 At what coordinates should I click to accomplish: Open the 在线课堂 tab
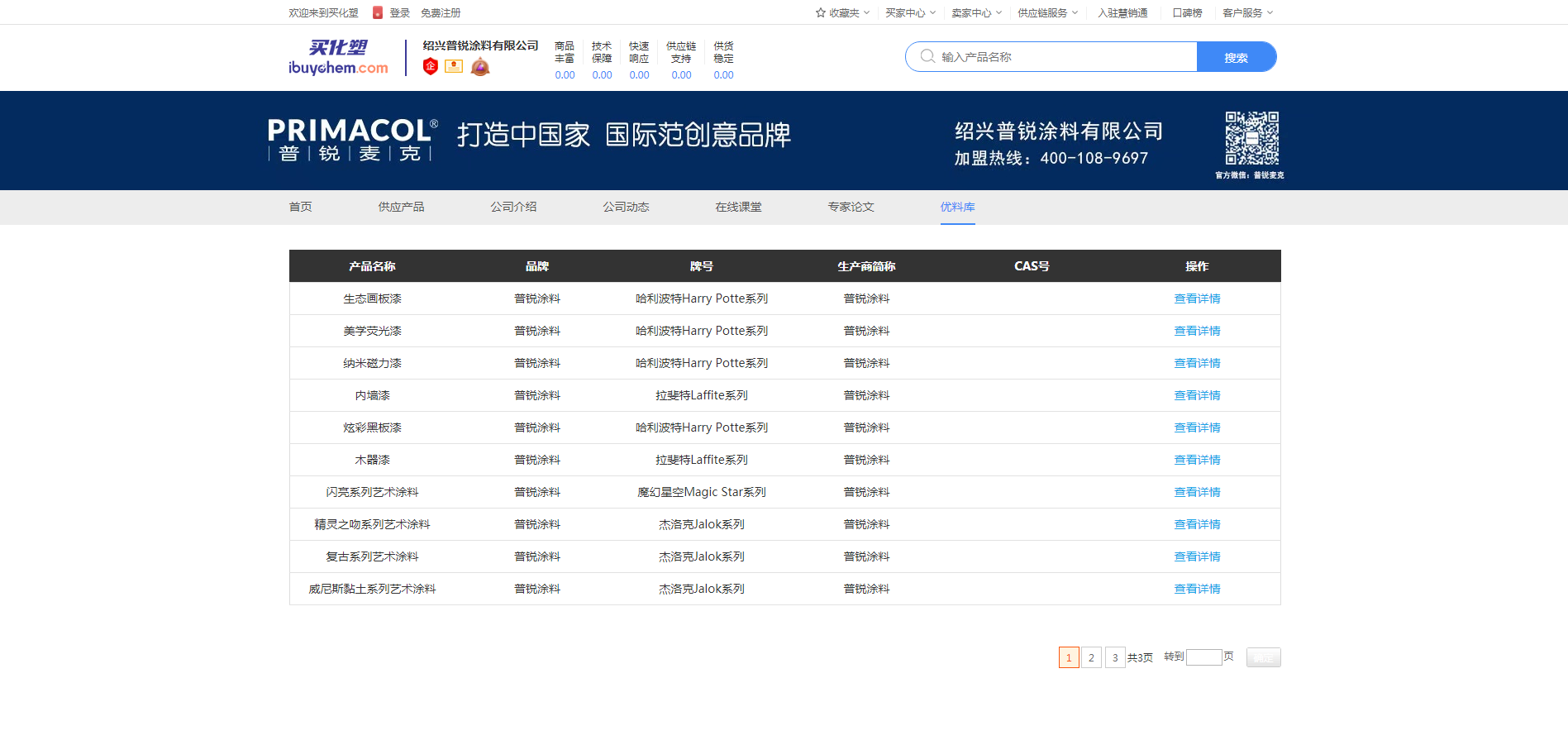click(738, 207)
